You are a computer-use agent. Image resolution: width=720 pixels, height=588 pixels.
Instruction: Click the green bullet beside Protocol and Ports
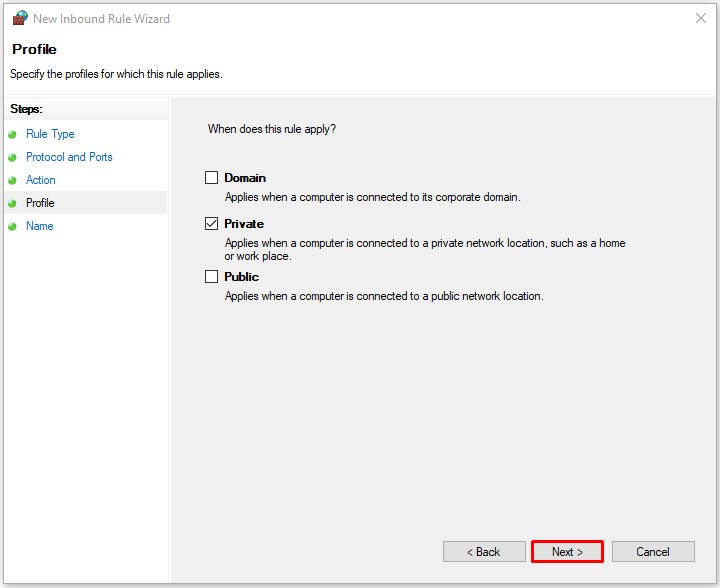(x=12, y=157)
